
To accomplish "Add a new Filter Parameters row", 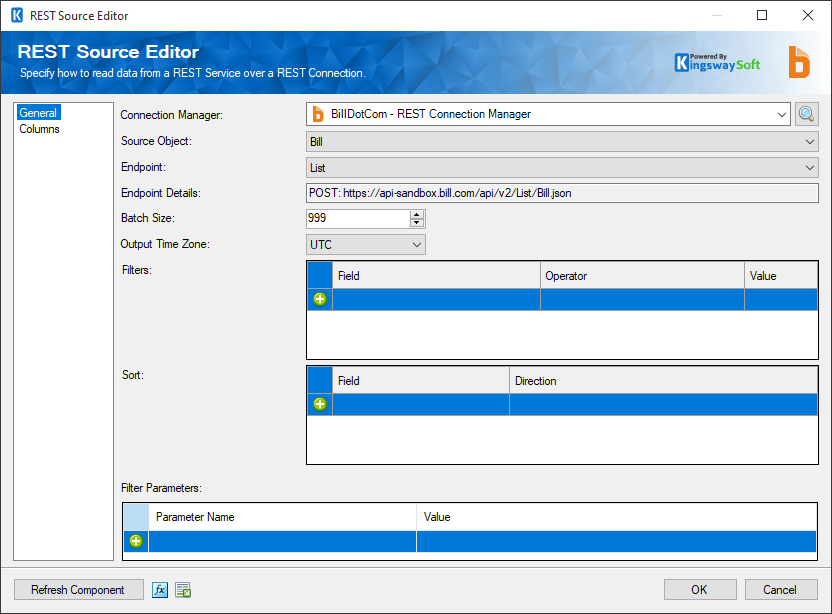I will (x=136, y=541).
